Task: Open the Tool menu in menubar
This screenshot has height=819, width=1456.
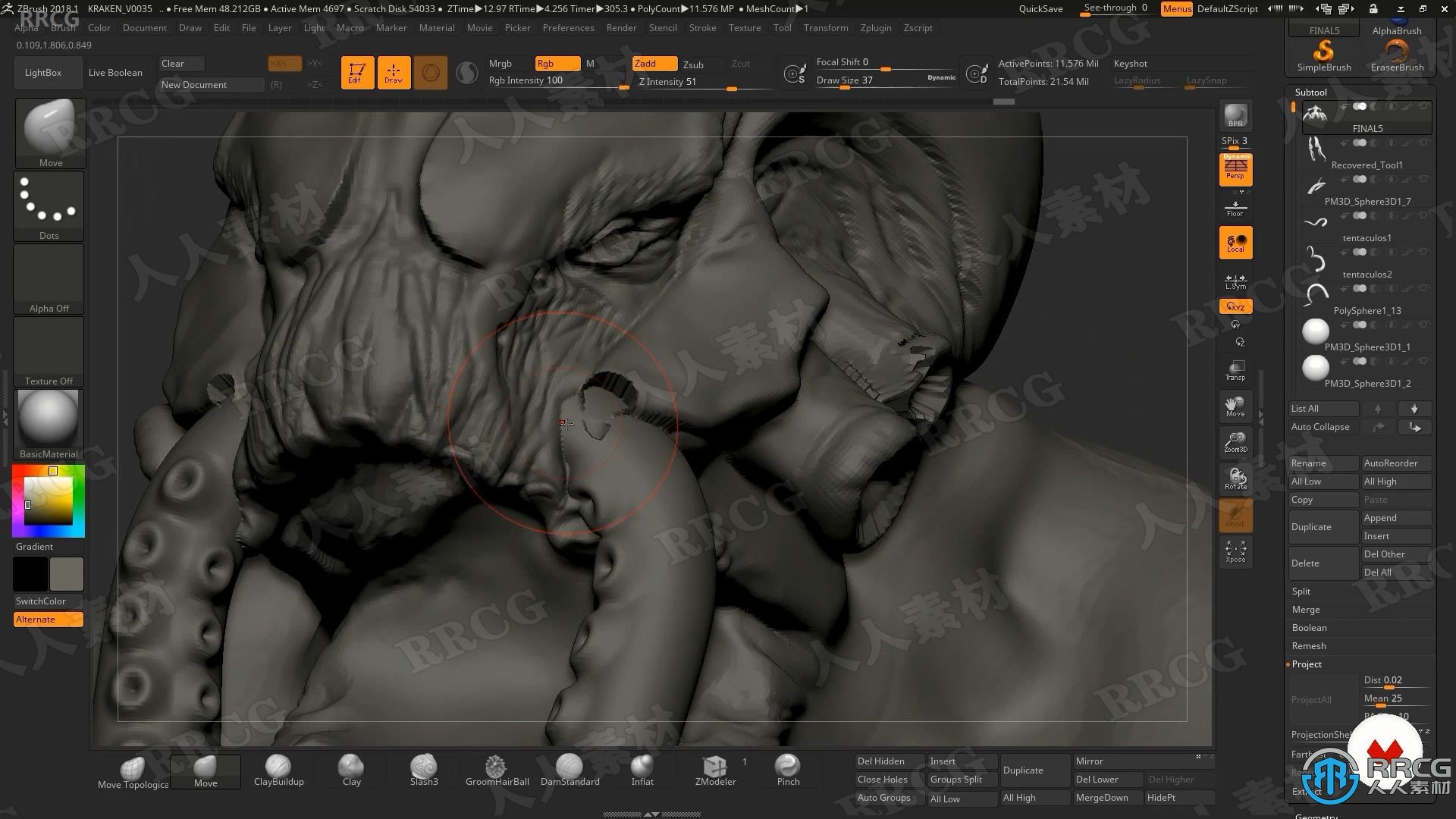Action: 783,27
